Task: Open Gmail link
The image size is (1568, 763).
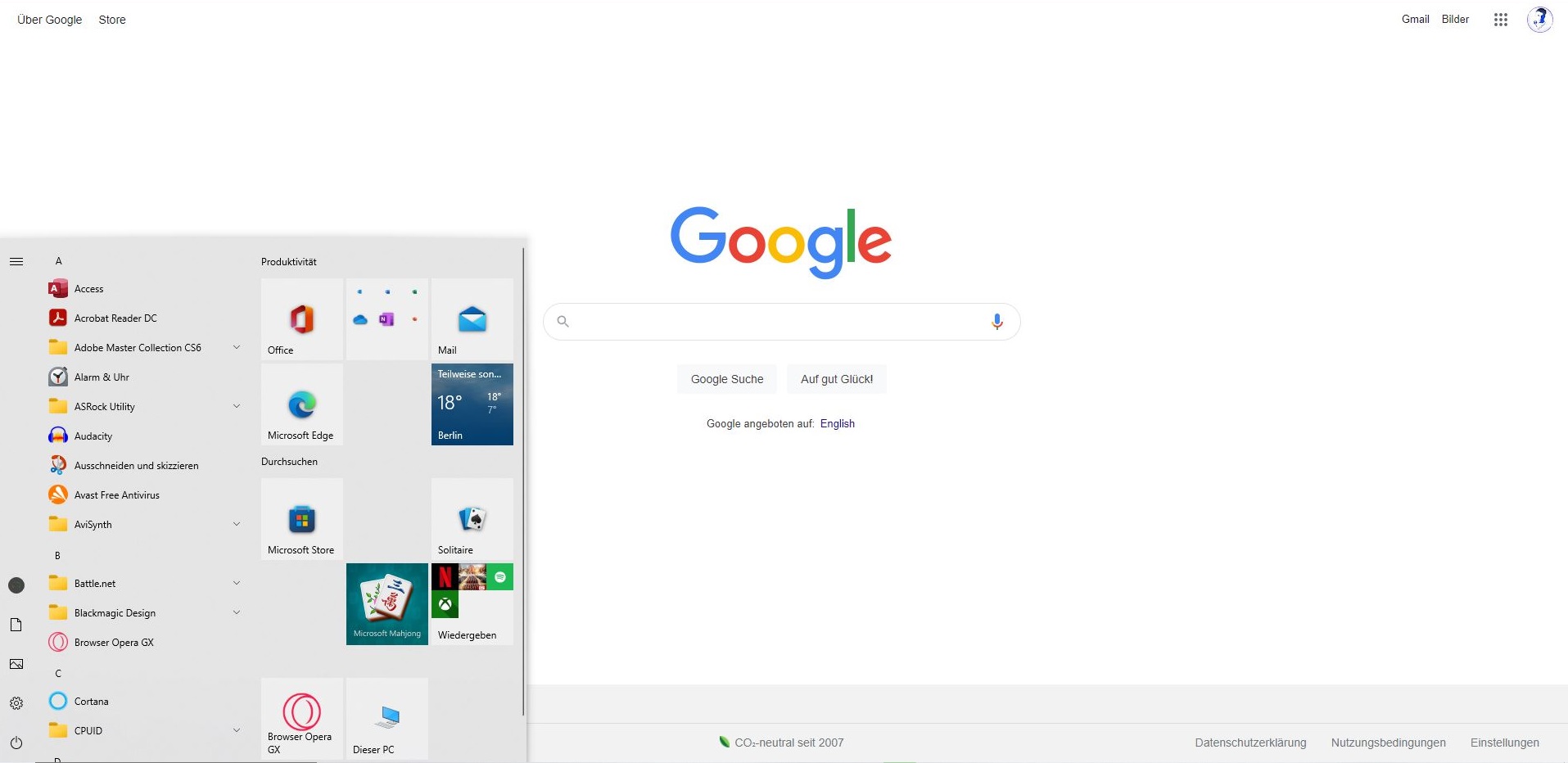Action: pos(1415,19)
